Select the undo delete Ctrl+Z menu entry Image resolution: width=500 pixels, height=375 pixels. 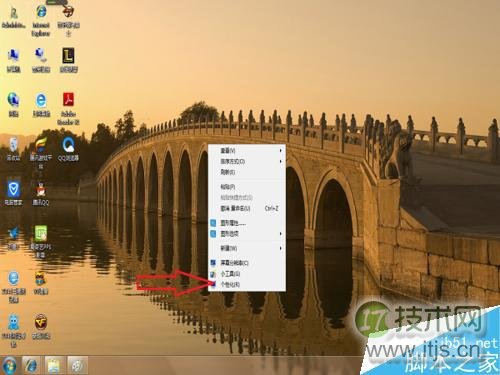click(247, 208)
